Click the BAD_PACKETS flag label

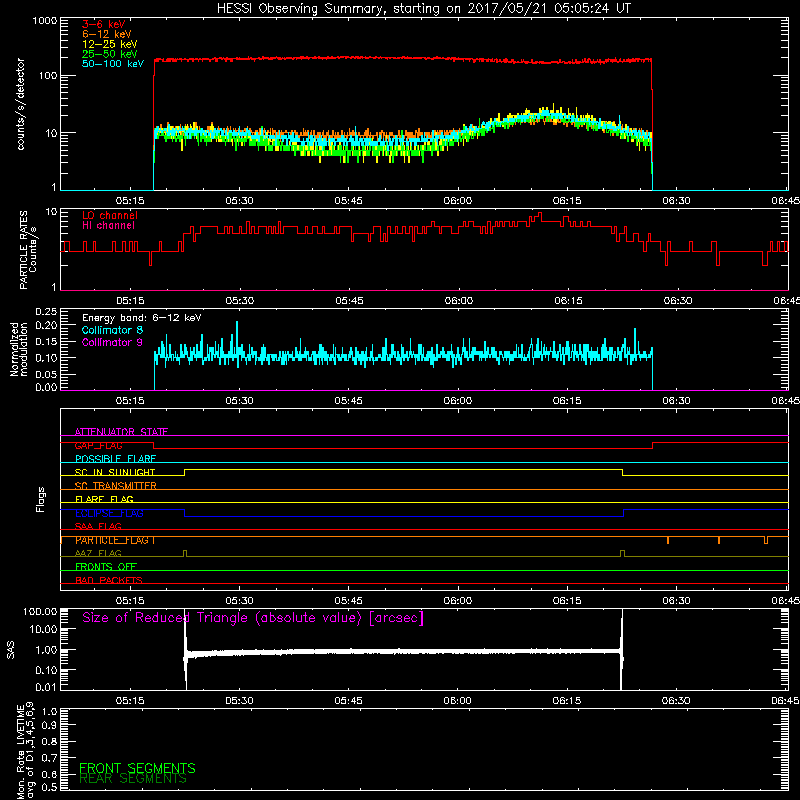109,580
